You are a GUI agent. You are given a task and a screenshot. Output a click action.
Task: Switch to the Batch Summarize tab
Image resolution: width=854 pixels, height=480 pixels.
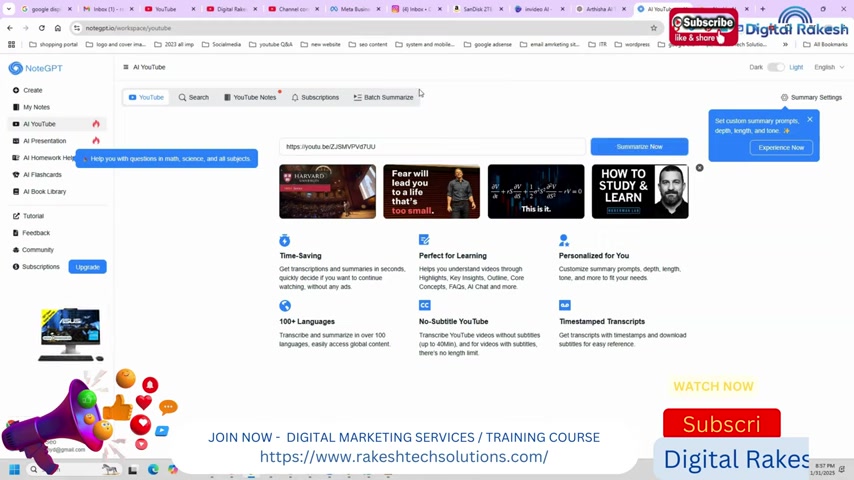[x=383, y=97]
